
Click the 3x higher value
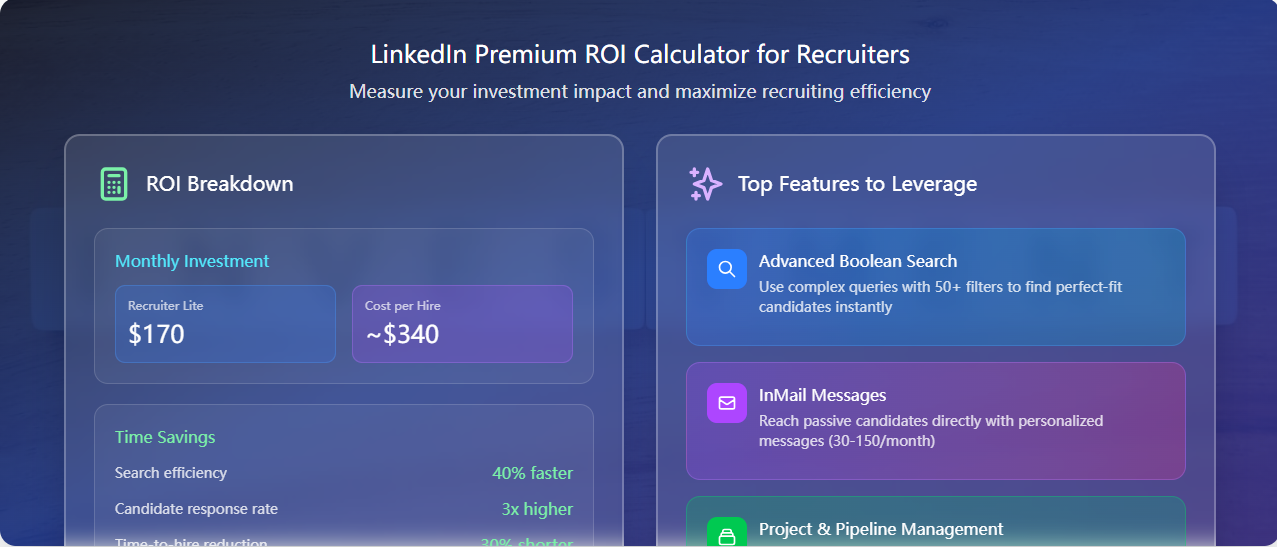point(537,509)
